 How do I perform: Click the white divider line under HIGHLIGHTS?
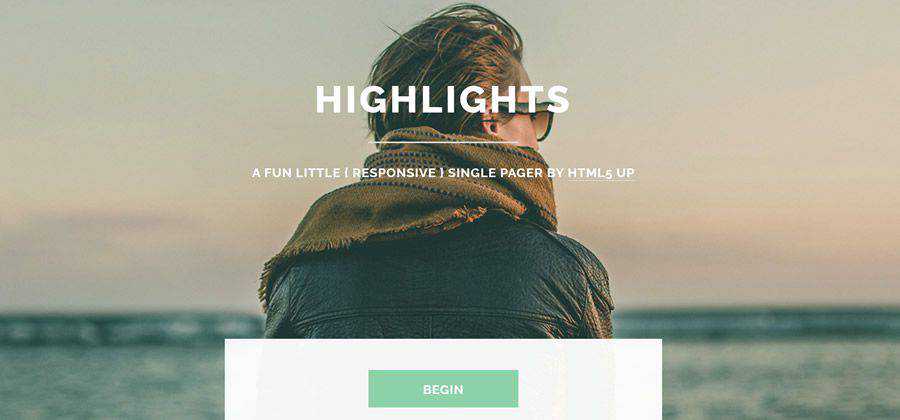[x=443, y=142]
